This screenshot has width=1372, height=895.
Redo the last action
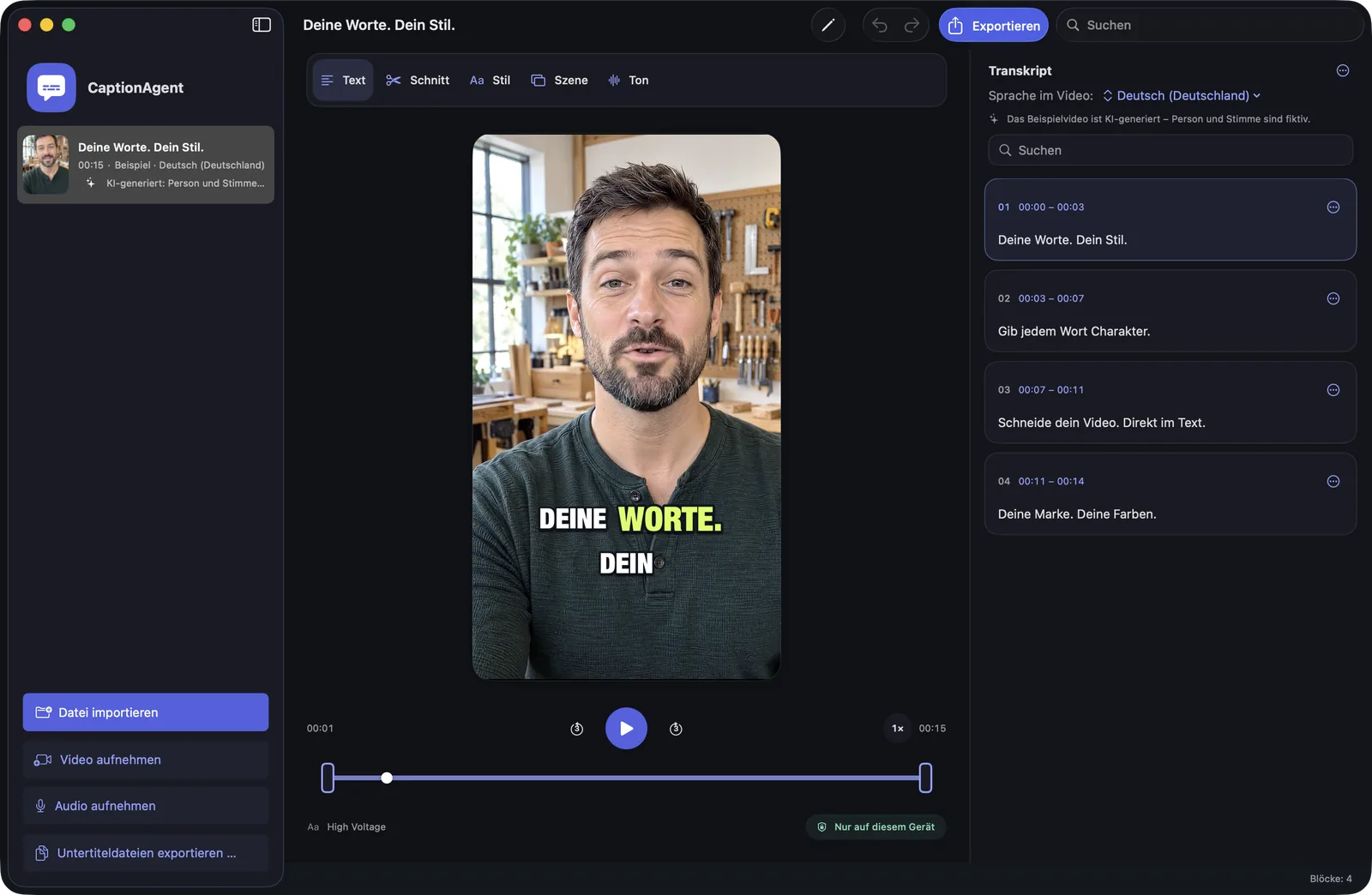pyautogui.click(x=912, y=25)
